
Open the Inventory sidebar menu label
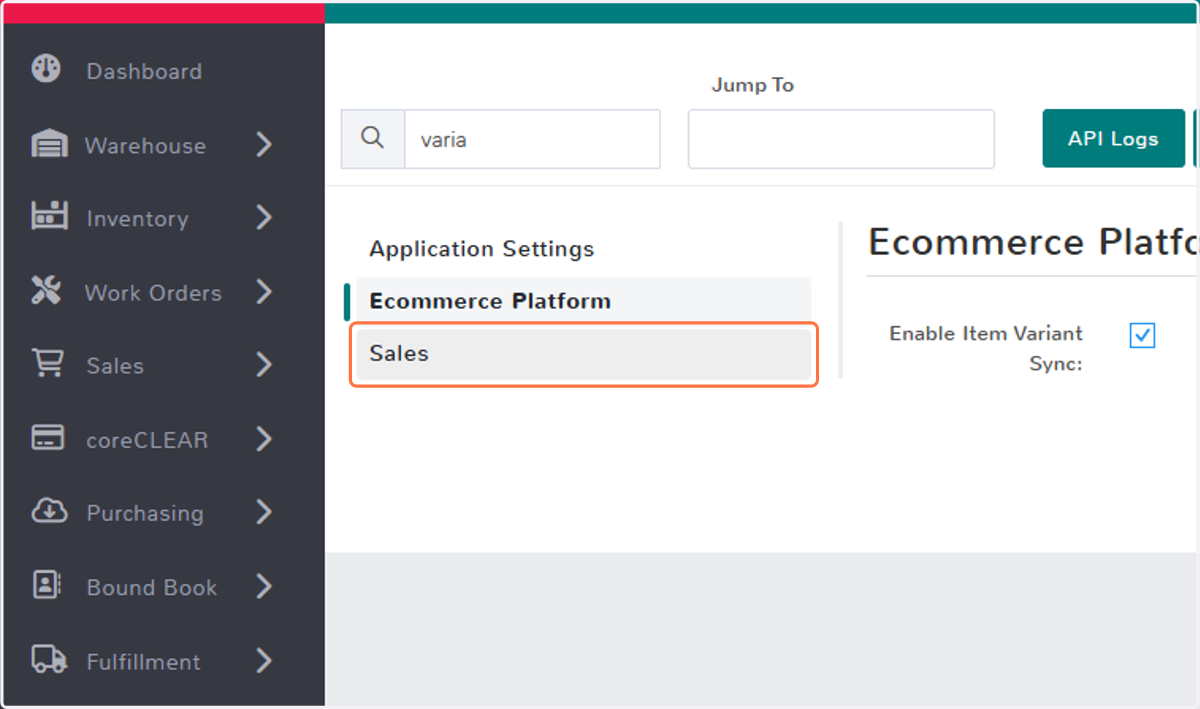pos(137,219)
